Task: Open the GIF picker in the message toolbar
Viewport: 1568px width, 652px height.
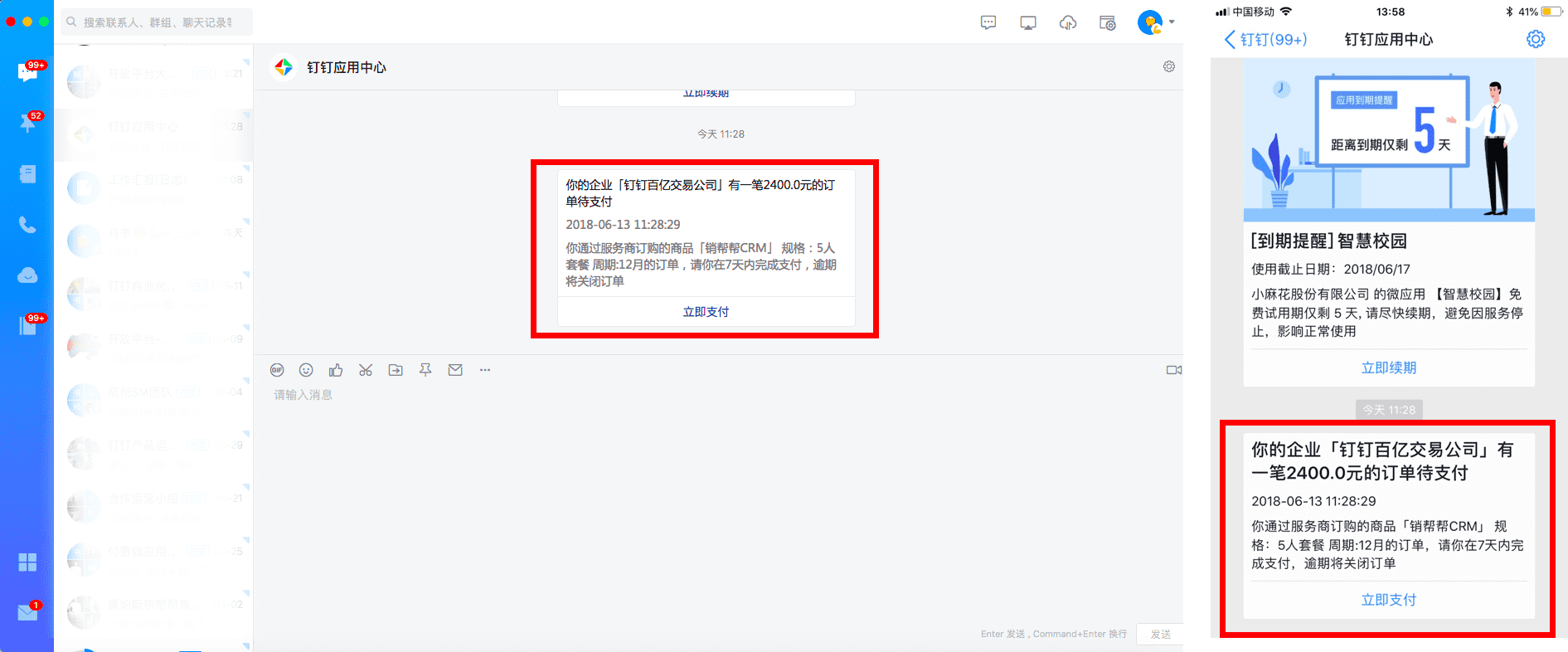Action: pyautogui.click(x=277, y=370)
